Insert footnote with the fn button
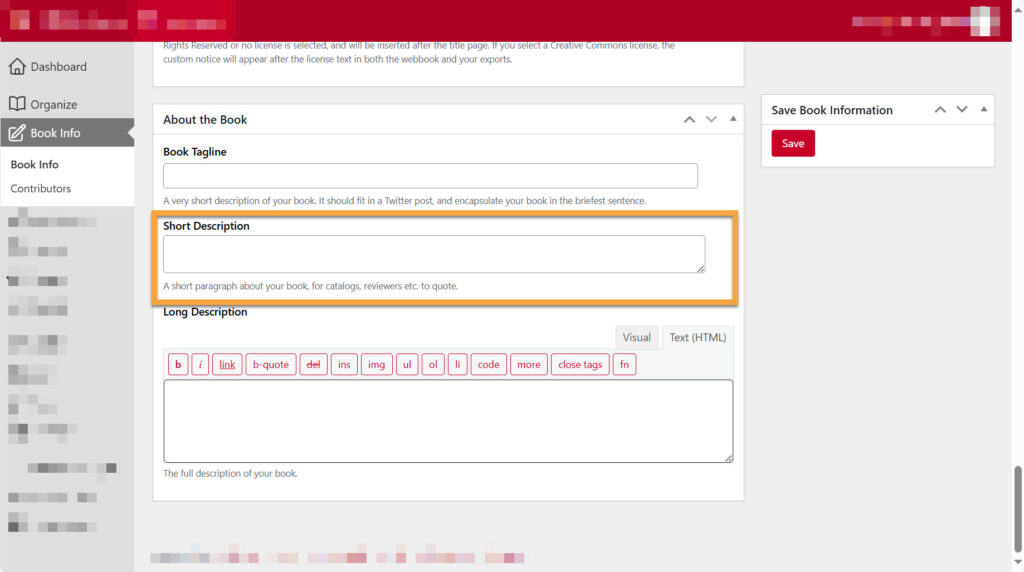1024x572 pixels. point(624,365)
